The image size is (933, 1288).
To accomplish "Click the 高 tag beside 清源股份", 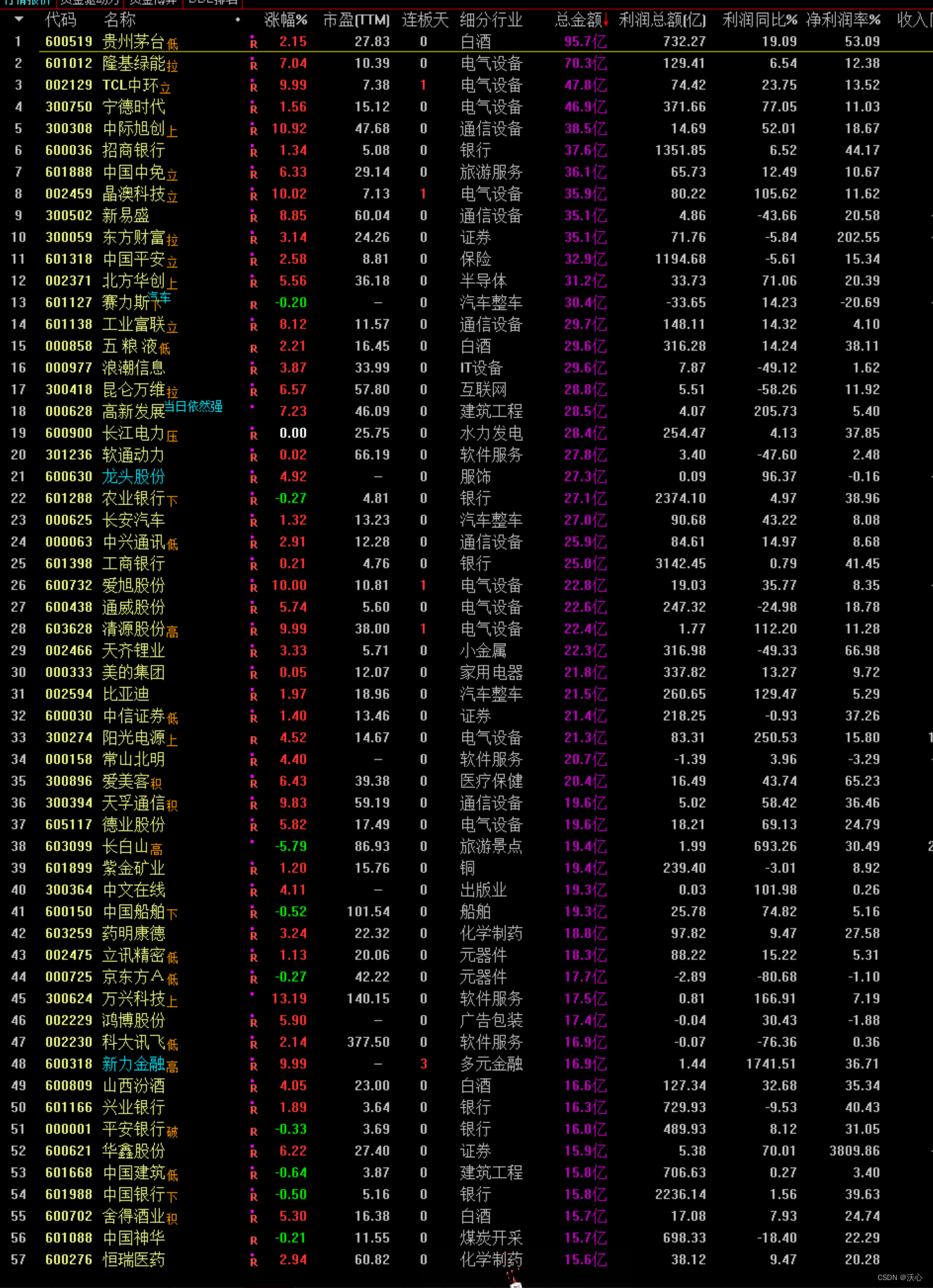I will click(173, 632).
